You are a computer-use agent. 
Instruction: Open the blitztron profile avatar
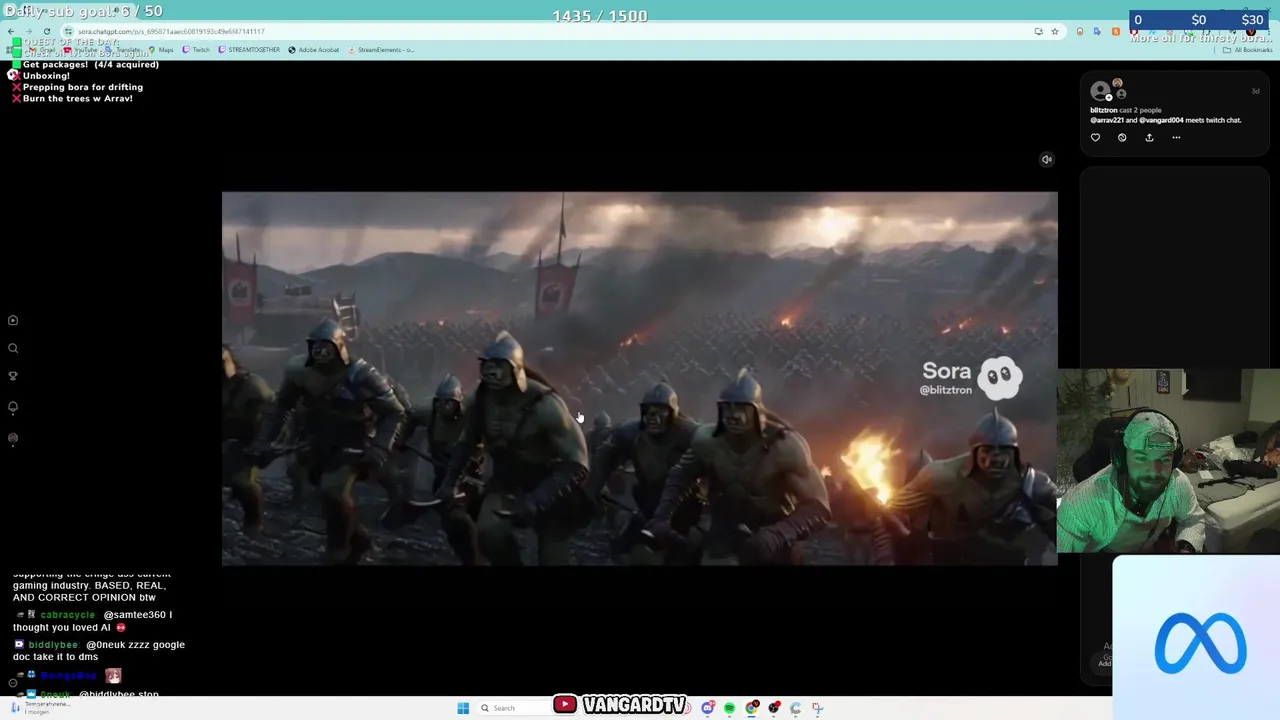(1100, 92)
